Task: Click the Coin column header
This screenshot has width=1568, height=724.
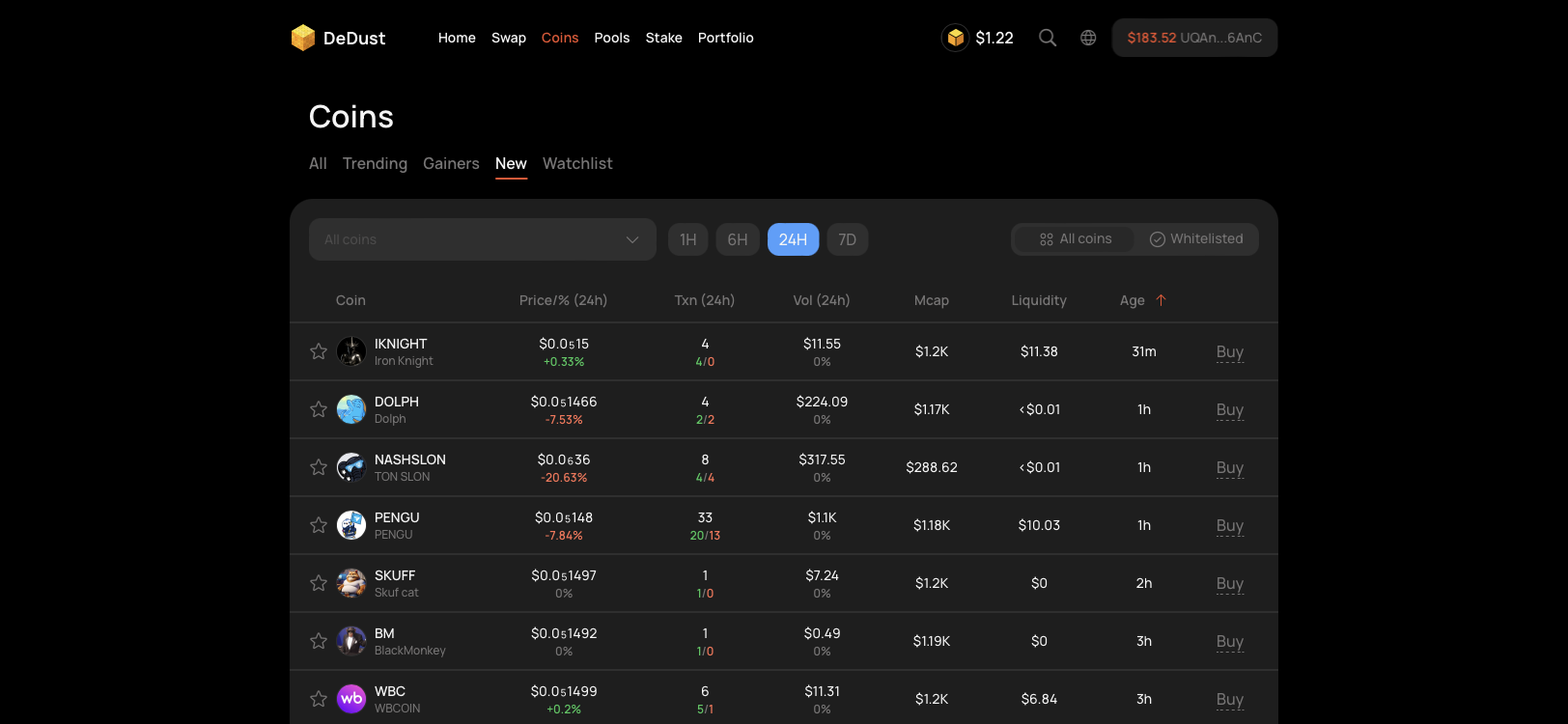Action: coord(350,300)
